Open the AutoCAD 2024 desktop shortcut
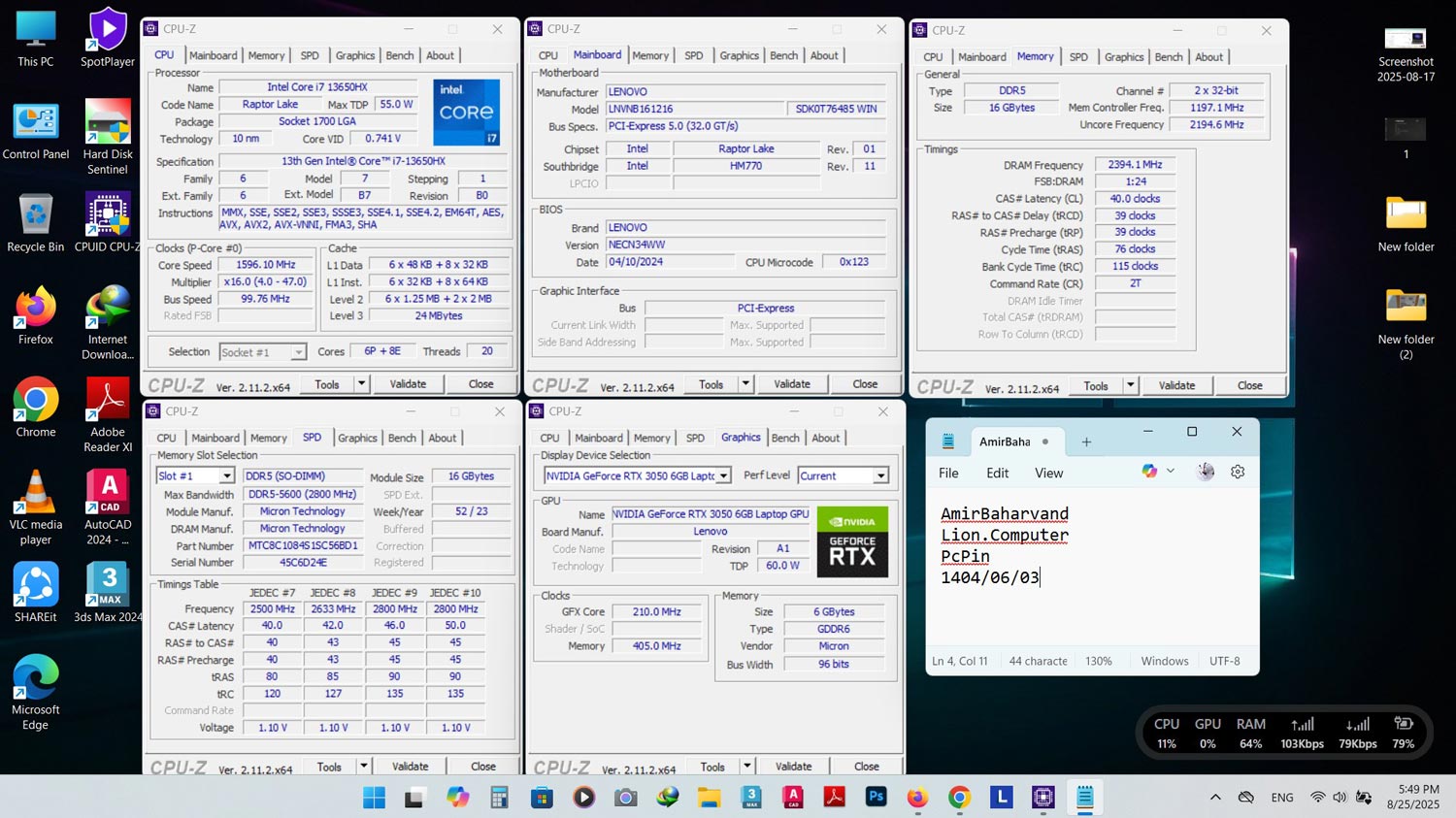Viewport: 1456px width, 818px height. tap(108, 507)
